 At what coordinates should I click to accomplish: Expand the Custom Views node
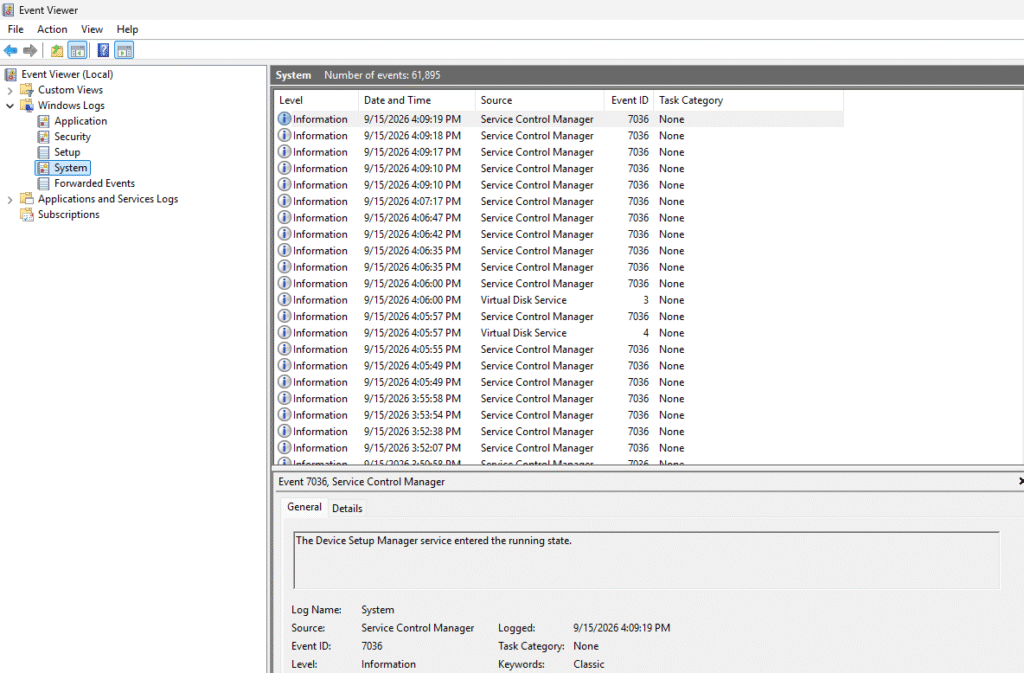[x=10, y=90]
